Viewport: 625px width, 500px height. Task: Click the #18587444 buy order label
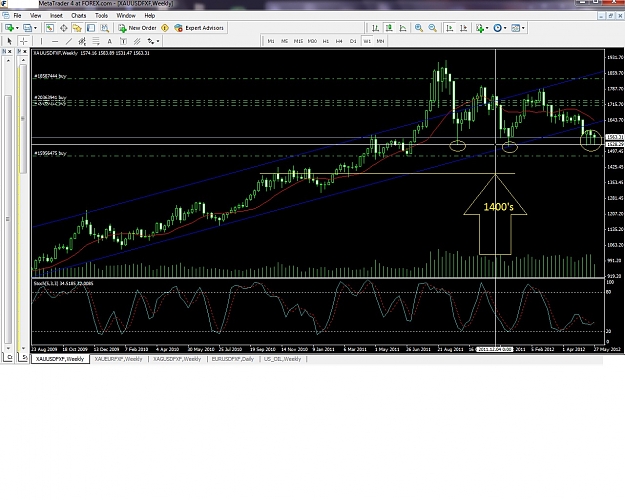(x=51, y=76)
